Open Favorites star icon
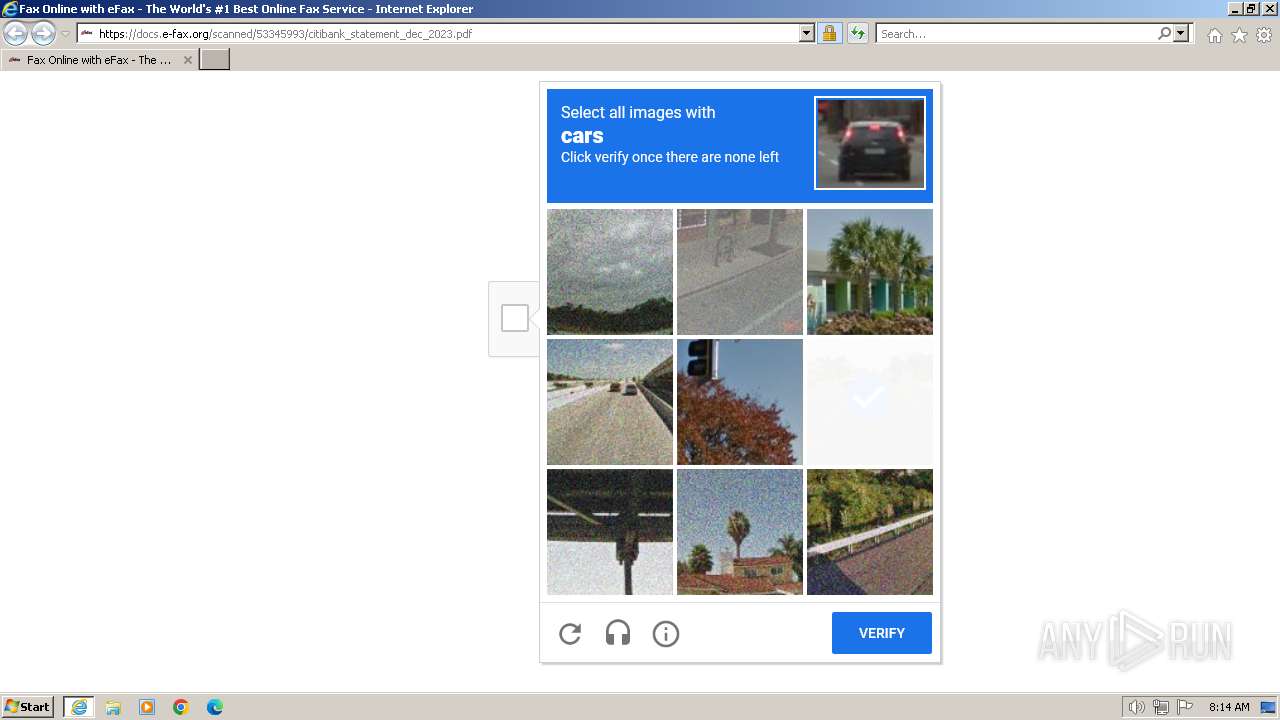Viewport: 1280px width, 720px height. [1239, 35]
